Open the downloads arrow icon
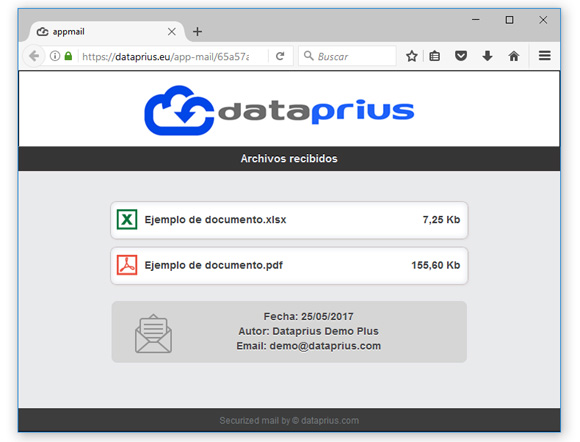 coord(487,56)
